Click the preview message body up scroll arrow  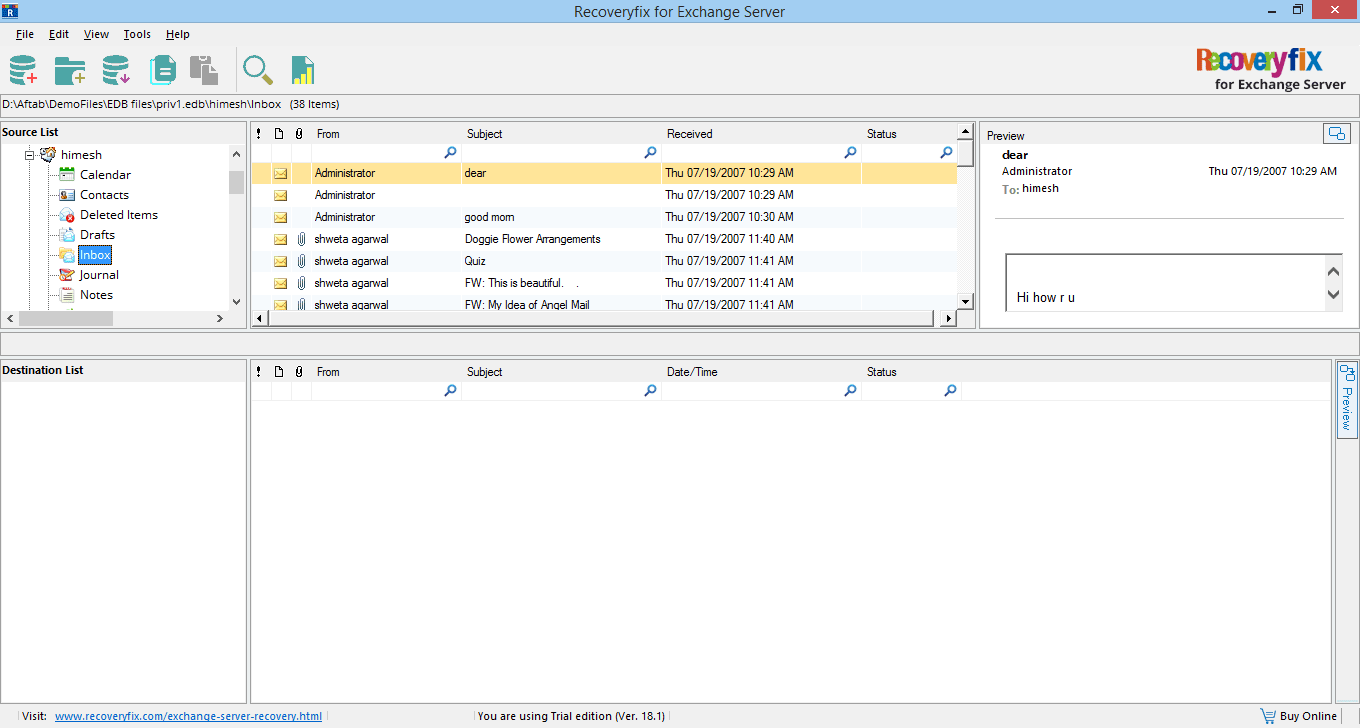coord(1333,272)
